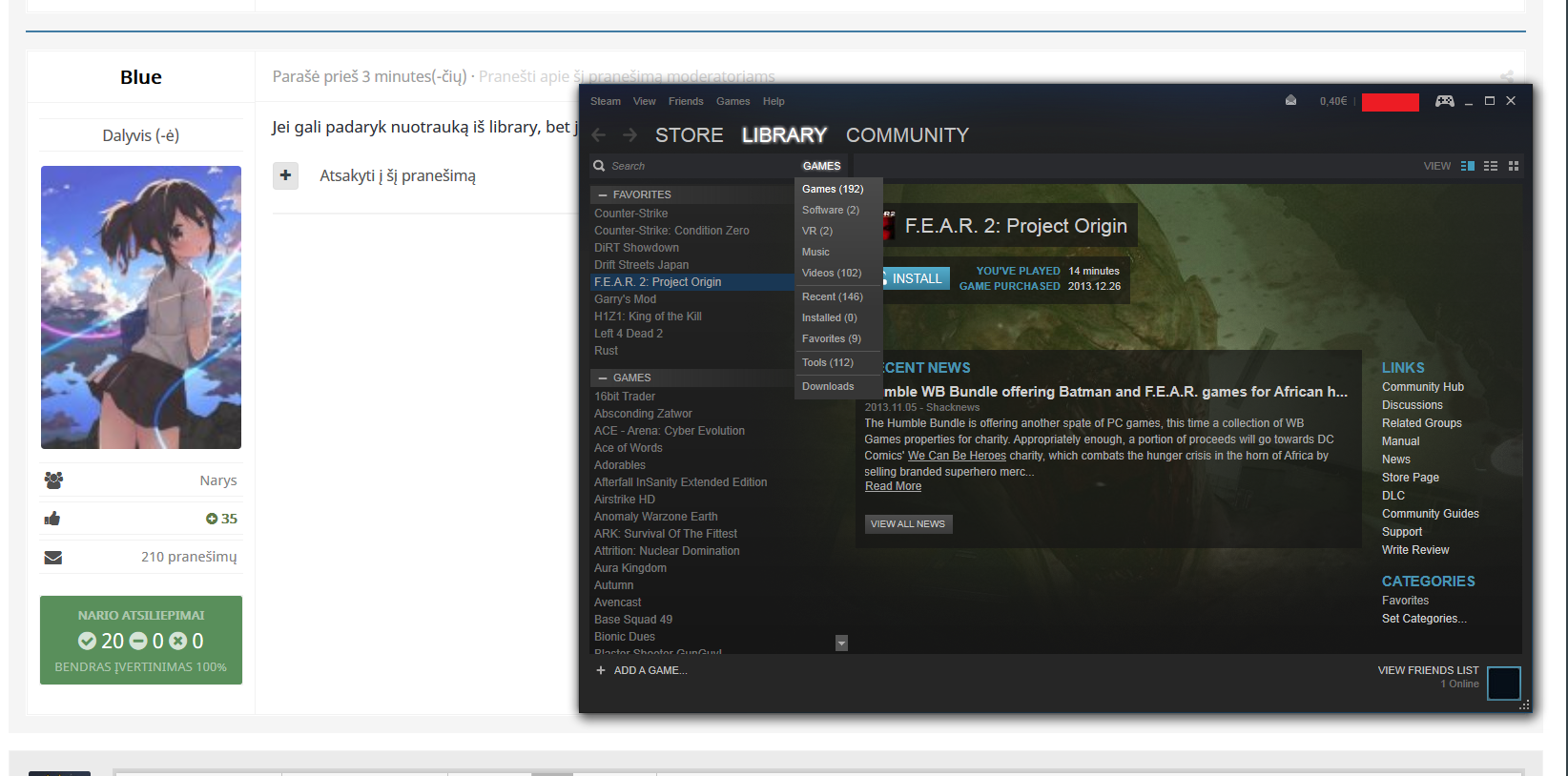Select Music filter
1568x776 pixels.
point(838,252)
